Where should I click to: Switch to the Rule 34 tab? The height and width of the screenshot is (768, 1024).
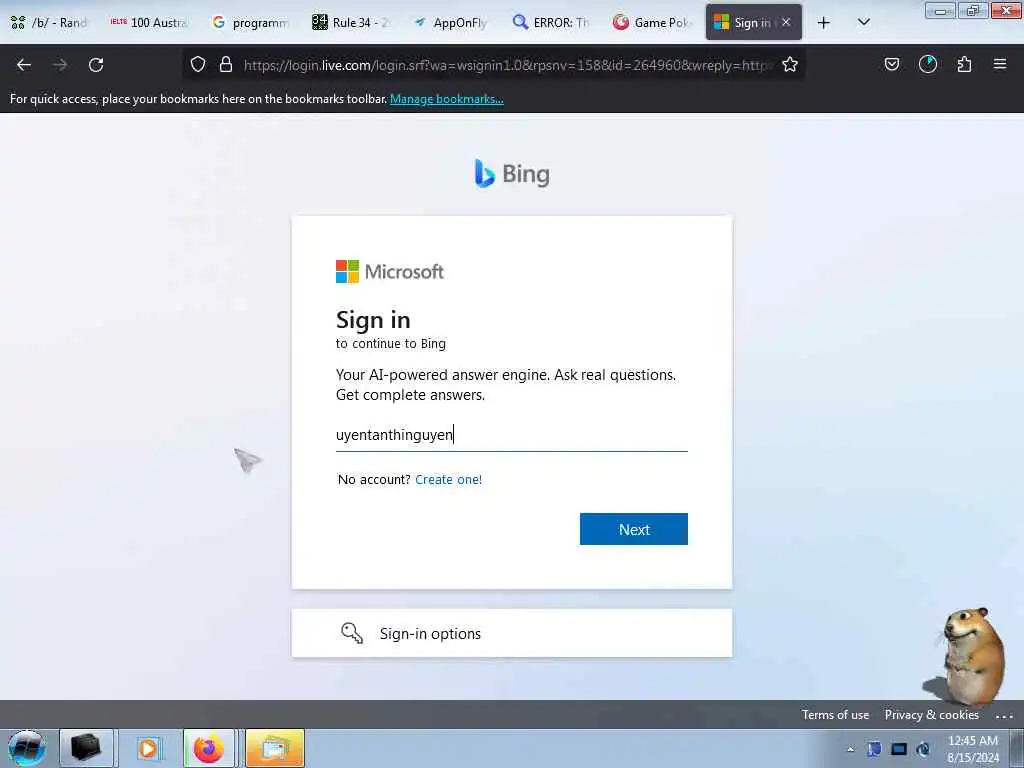coord(351,23)
